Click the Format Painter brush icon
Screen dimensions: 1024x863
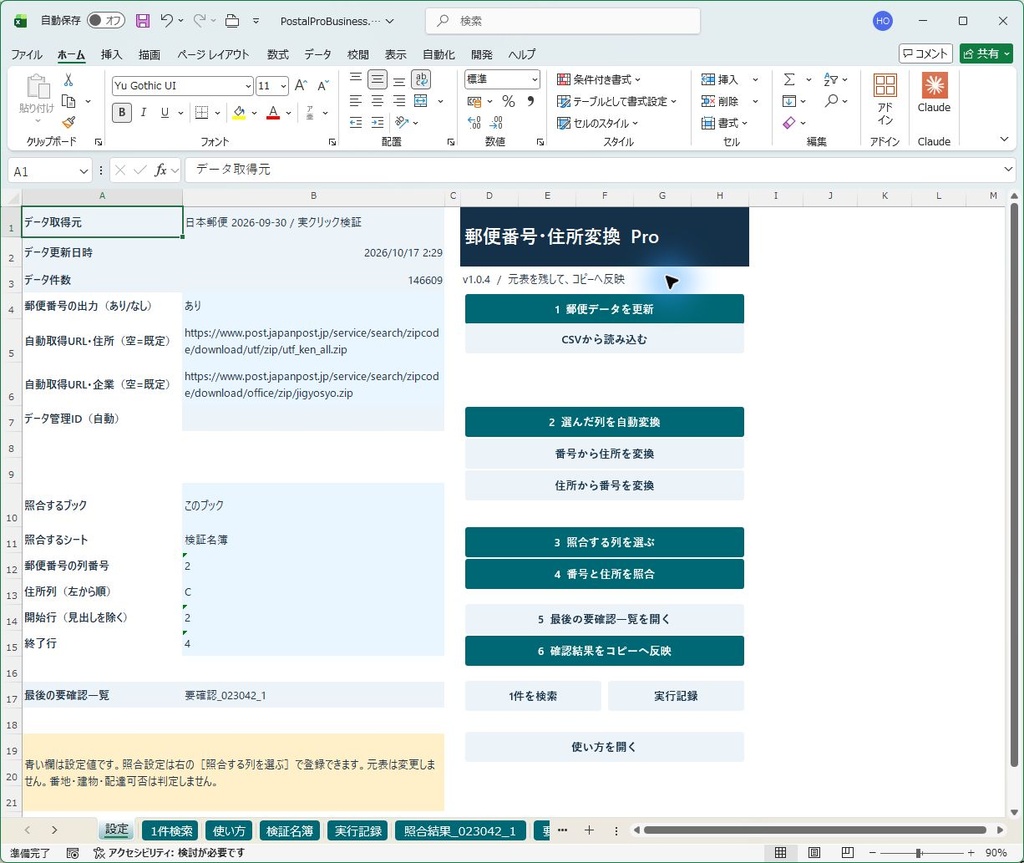tap(69, 122)
